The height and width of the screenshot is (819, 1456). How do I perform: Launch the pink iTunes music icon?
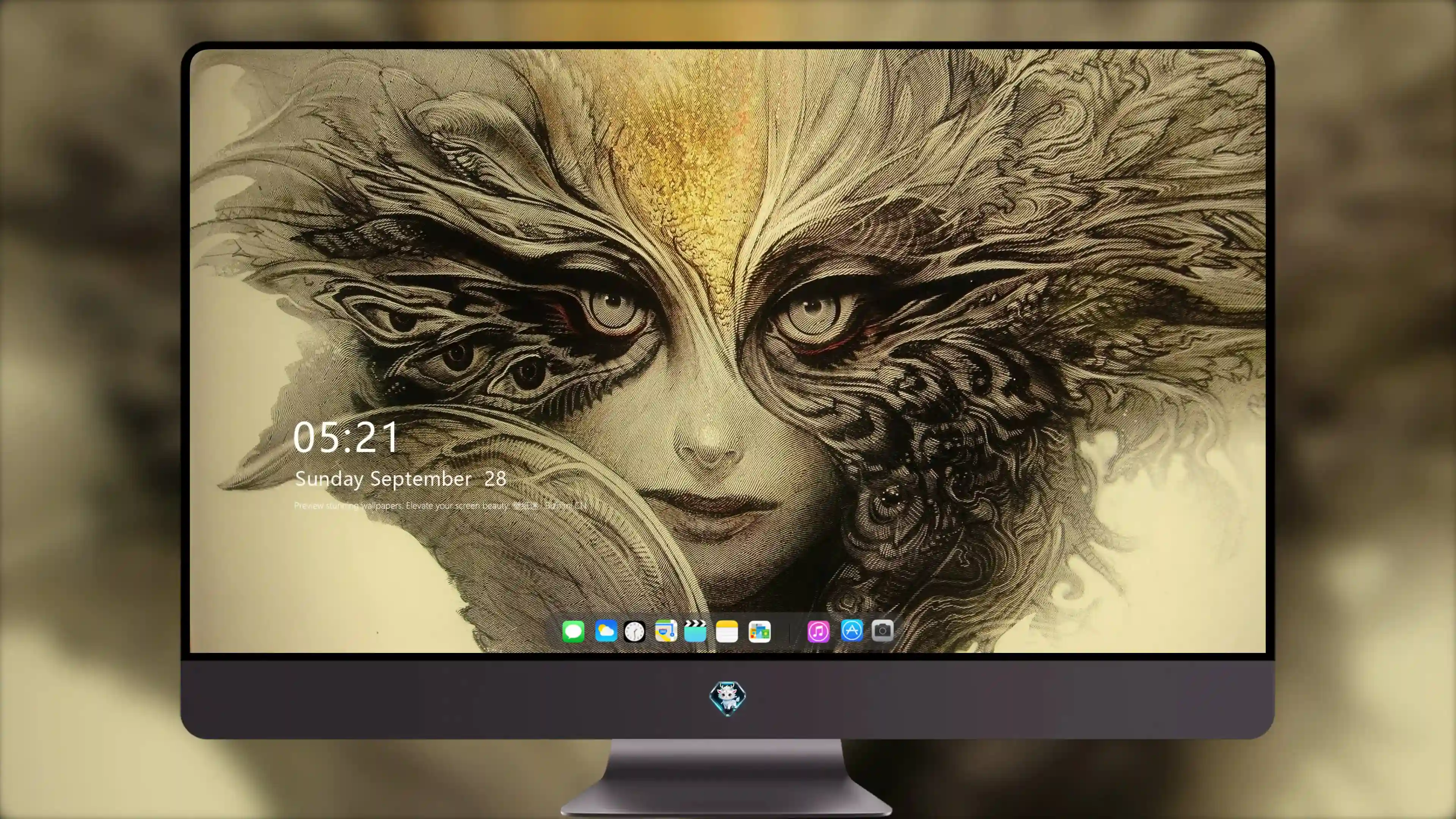click(819, 631)
